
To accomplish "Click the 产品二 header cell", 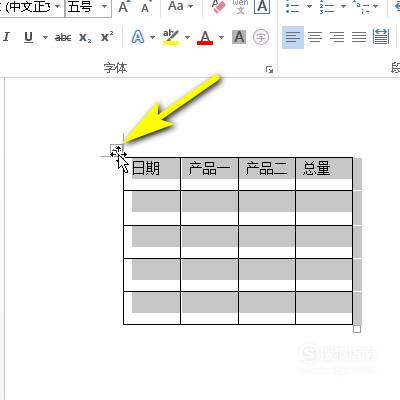I will click(267, 174).
